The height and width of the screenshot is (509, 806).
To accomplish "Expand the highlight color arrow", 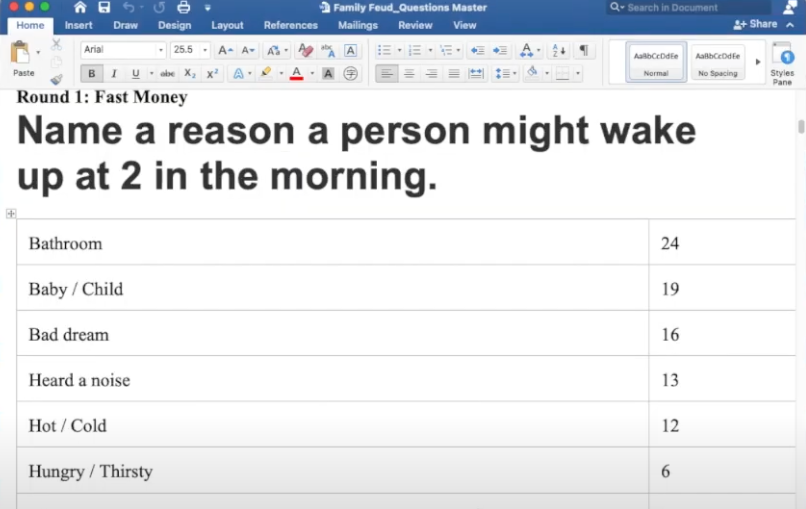I will point(281,74).
